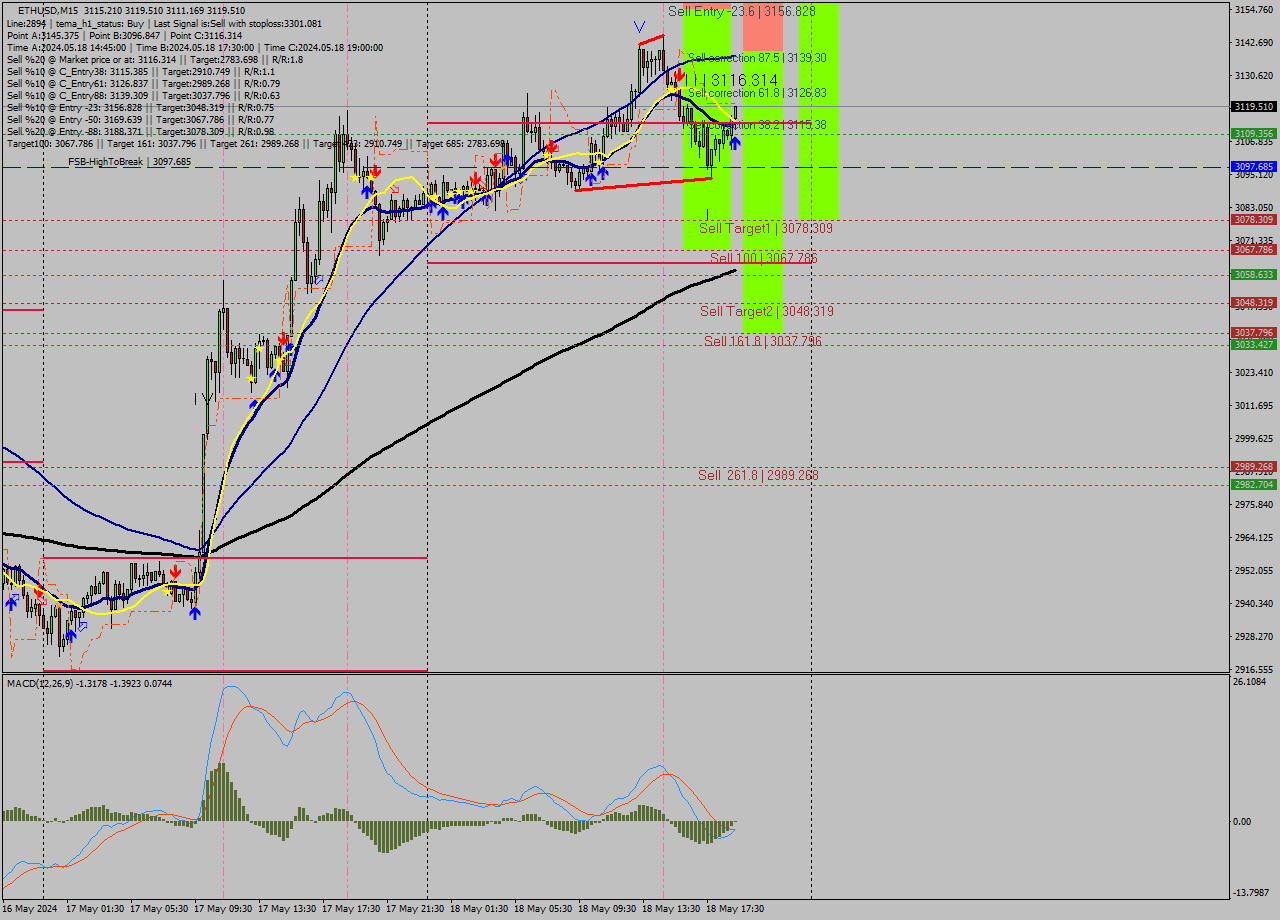Image resolution: width=1280 pixels, height=920 pixels.
Task: Click the ETHUSD,M15 chart title
Action: tap(45, 9)
